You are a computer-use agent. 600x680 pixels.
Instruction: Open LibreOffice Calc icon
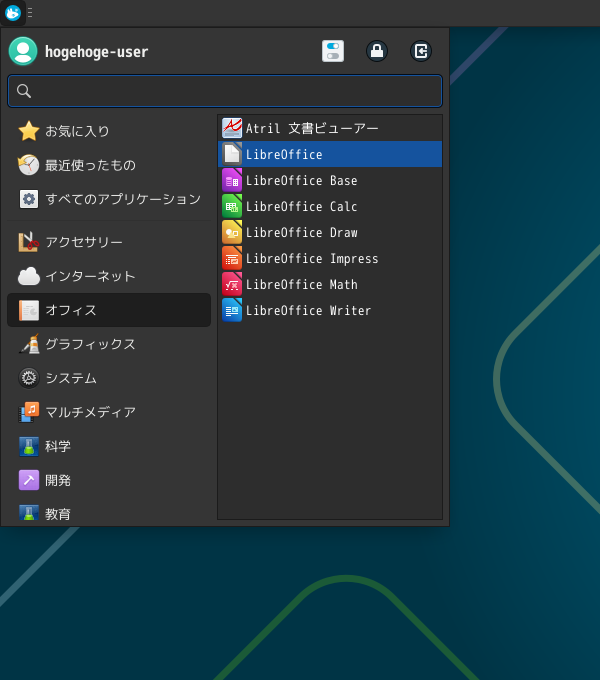point(232,206)
